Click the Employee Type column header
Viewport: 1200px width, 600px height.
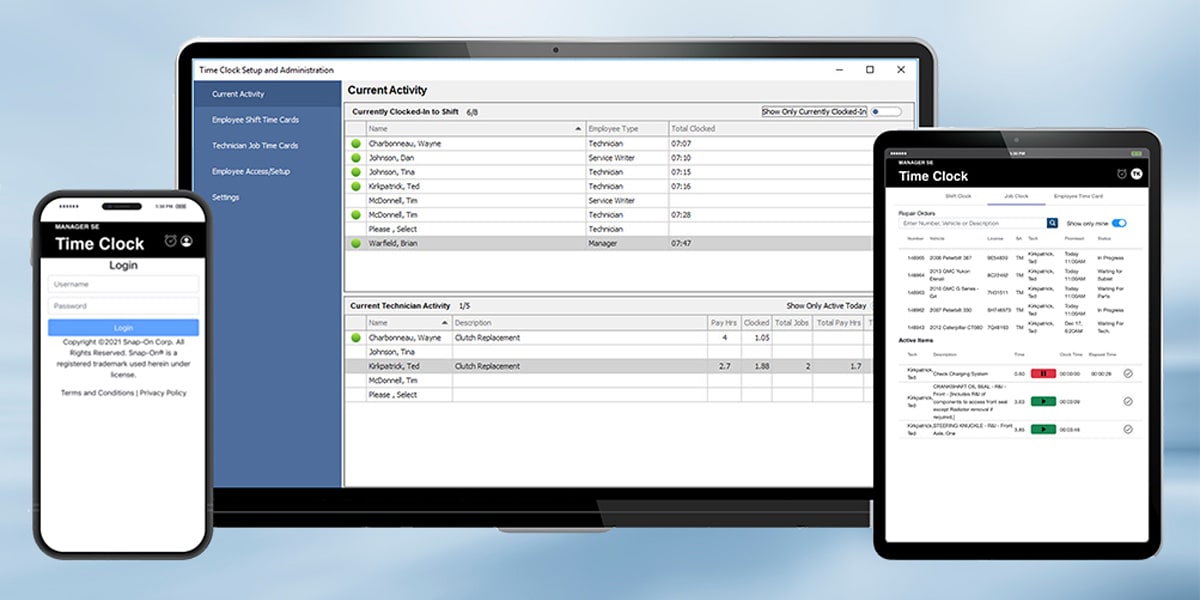(626, 129)
